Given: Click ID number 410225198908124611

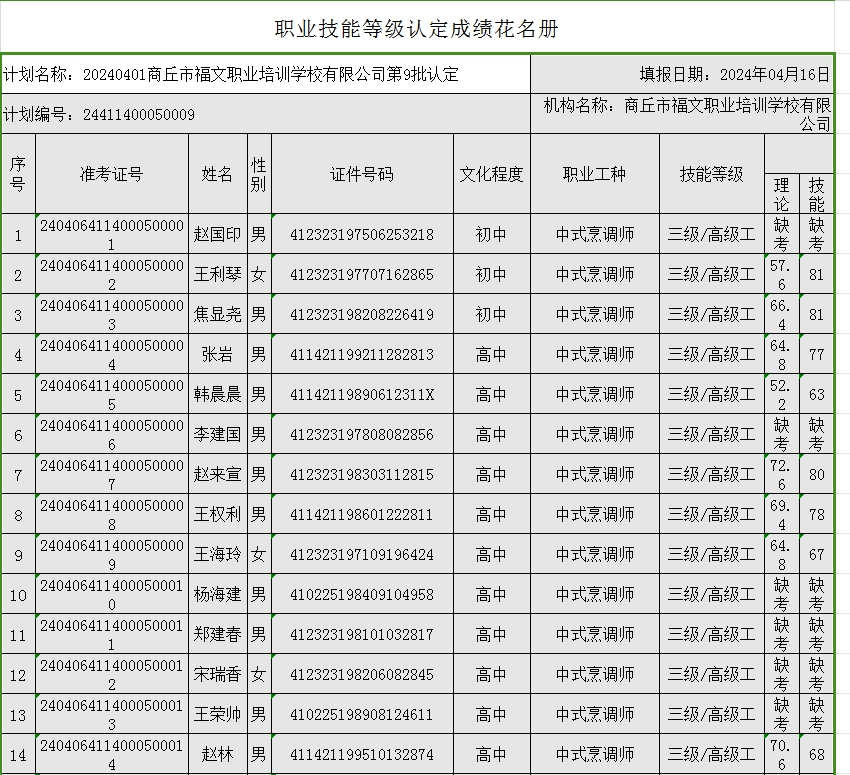Looking at the screenshot, I should pyautogui.click(x=362, y=714).
